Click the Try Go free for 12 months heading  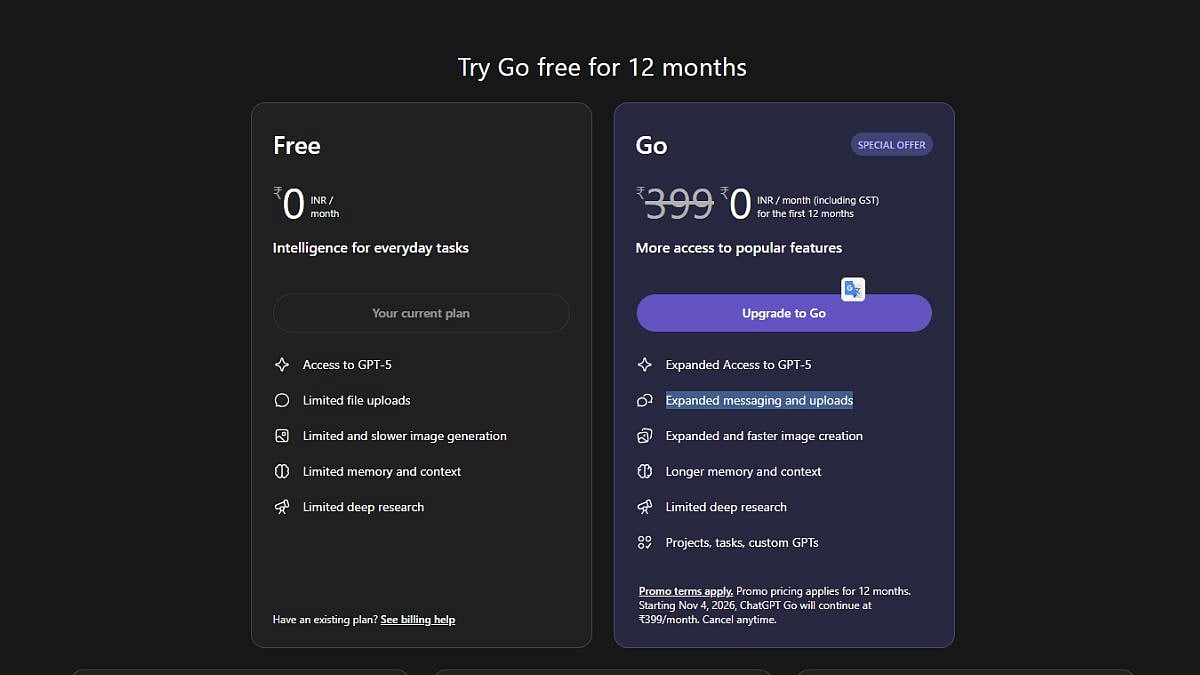601,67
